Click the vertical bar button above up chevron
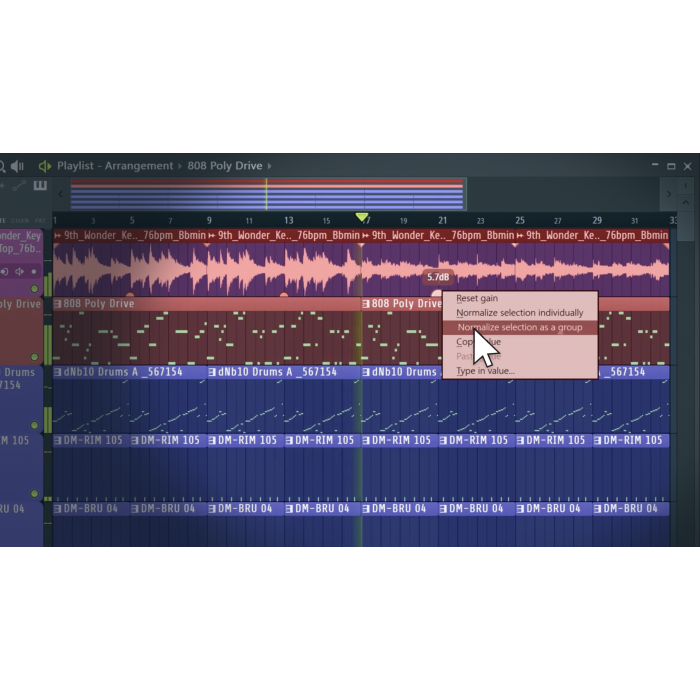The height and width of the screenshot is (700, 700). click(686, 186)
